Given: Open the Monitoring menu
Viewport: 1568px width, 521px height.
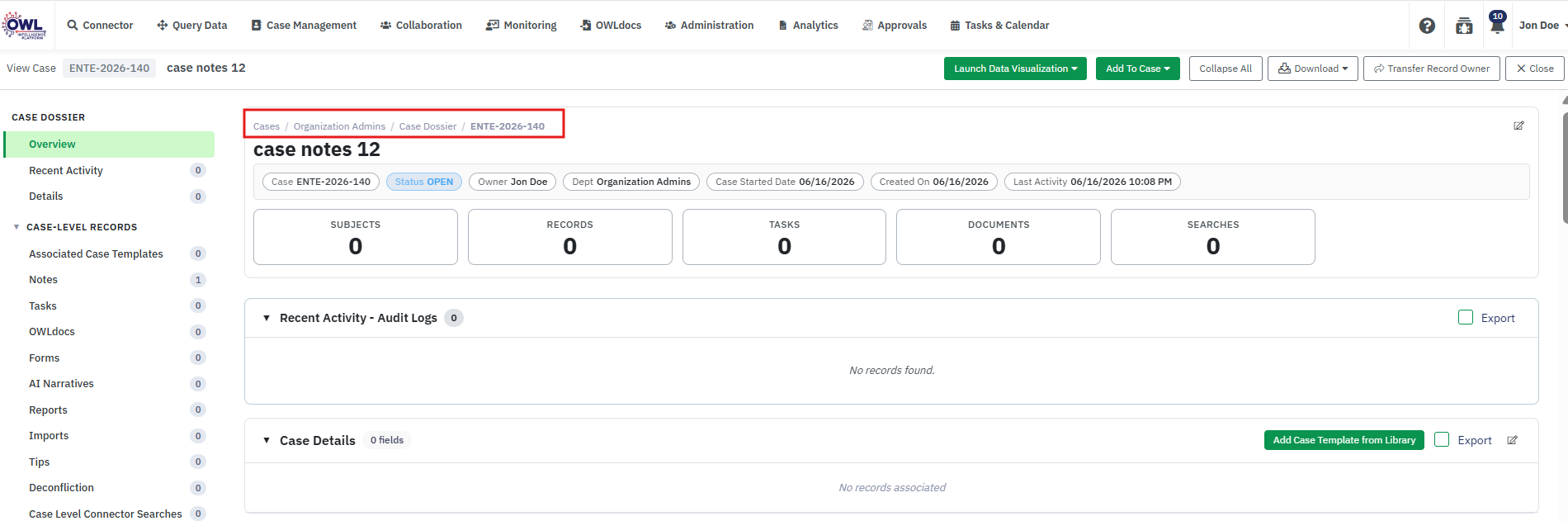Looking at the screenshot, I should click(522, 26).
